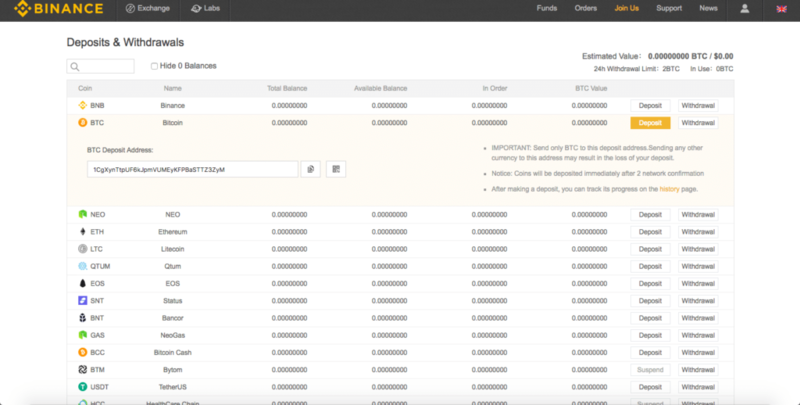
Task: Click the SNT coin icon
Action: 83,301
